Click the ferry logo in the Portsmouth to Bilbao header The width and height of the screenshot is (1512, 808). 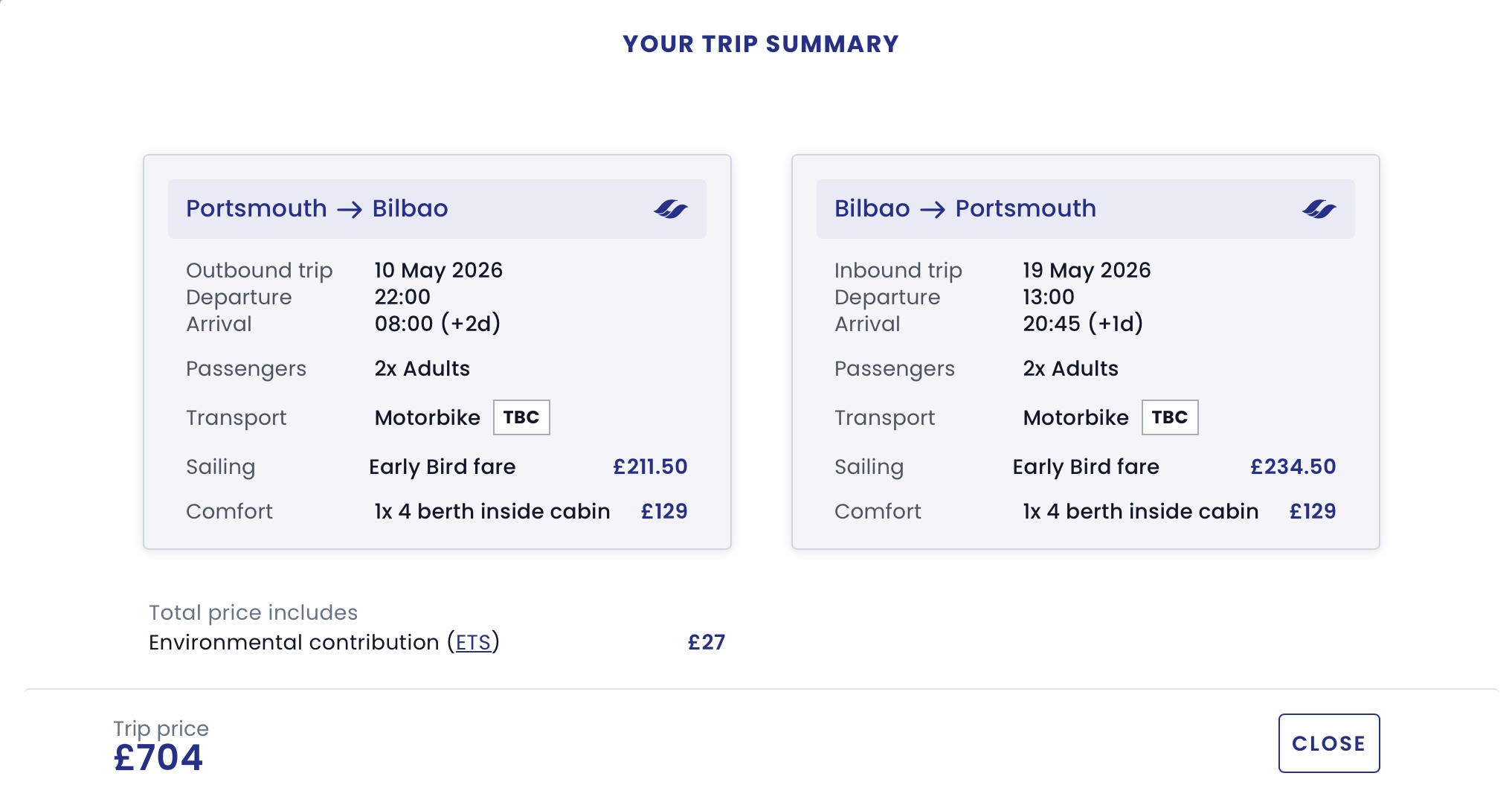[670, 209]
